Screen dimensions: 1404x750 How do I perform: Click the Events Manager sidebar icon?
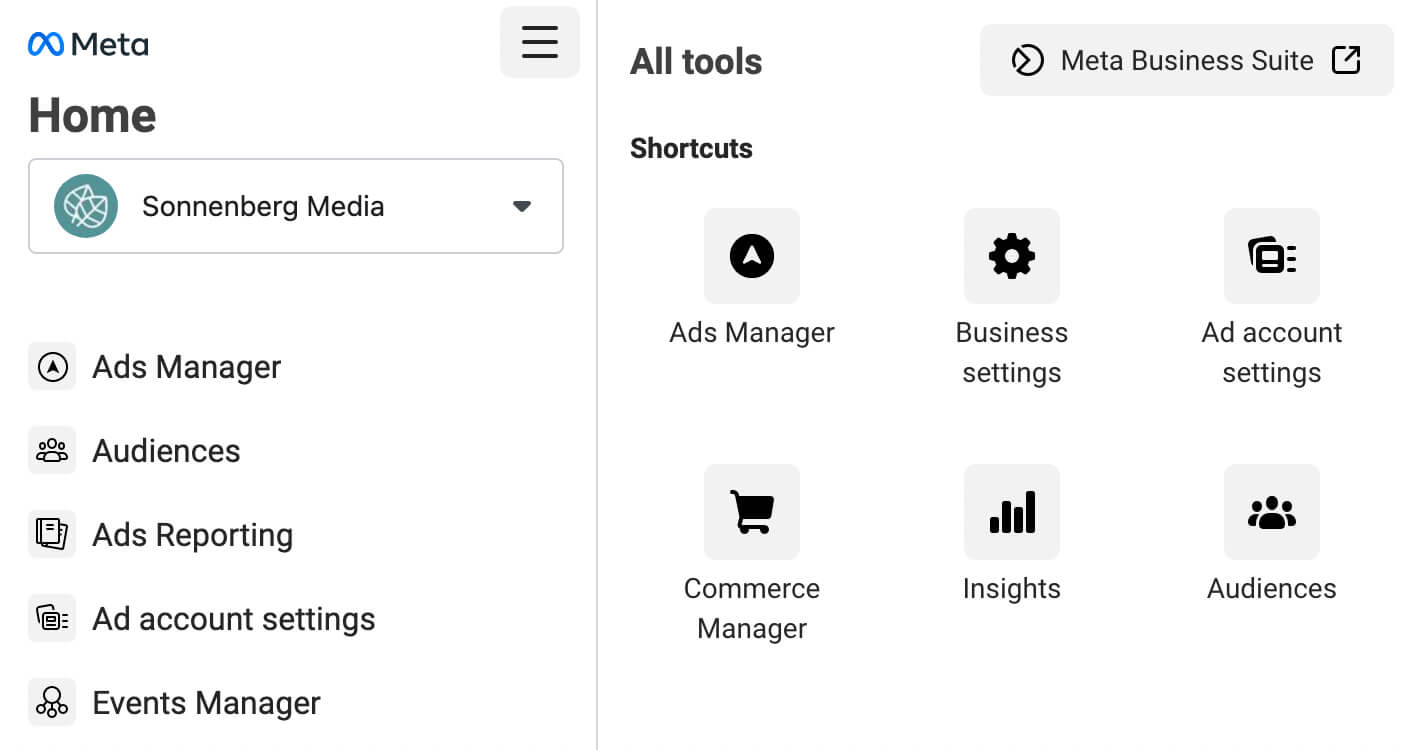click(x=52, y=703)
